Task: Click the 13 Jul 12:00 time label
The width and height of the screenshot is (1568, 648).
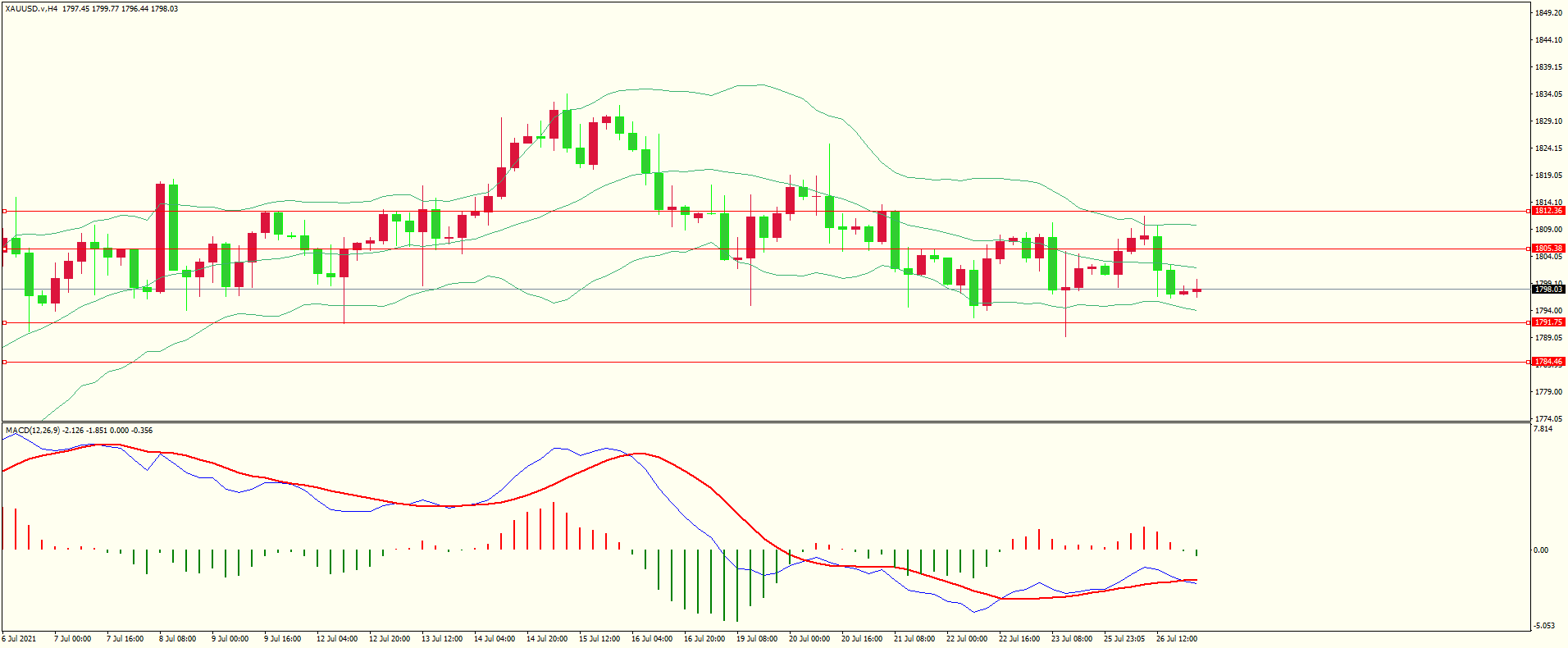Action: [442, 639]
